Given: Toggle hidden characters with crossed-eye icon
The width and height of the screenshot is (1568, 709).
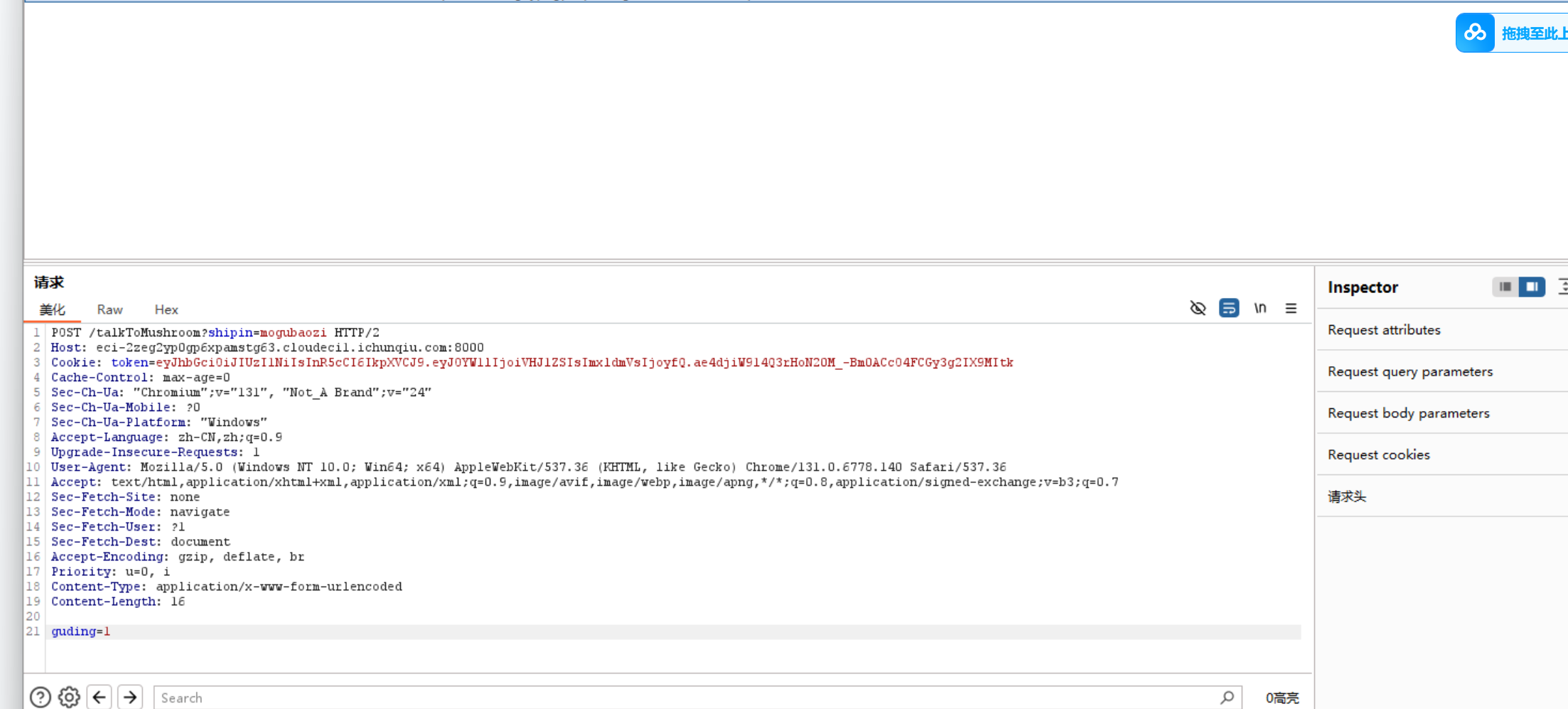Looking at the screenshot, I should (x=1198, y=308).
